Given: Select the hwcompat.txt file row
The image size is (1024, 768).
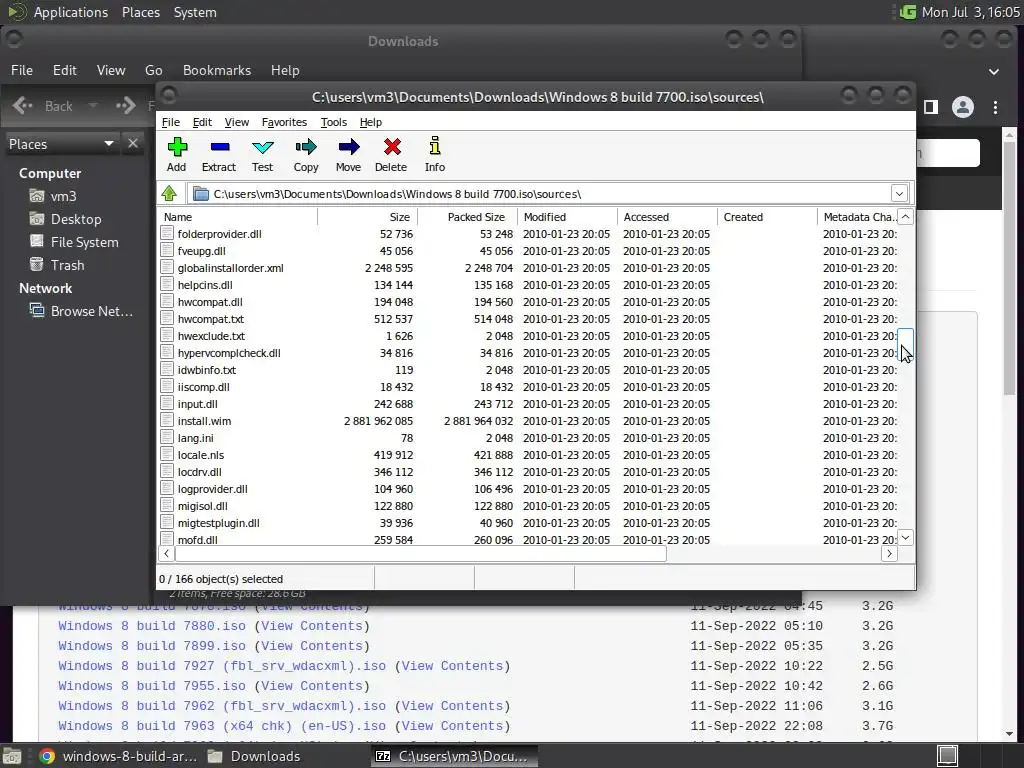Looking at the screenshot, I should coord(528,319).
